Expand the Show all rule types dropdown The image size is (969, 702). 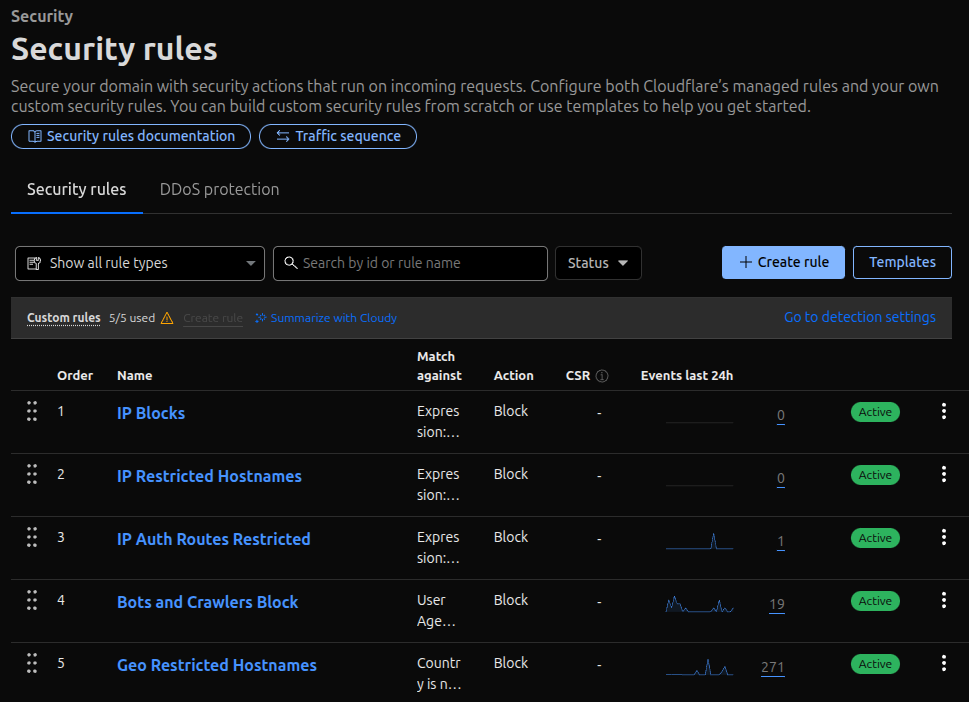140,263
